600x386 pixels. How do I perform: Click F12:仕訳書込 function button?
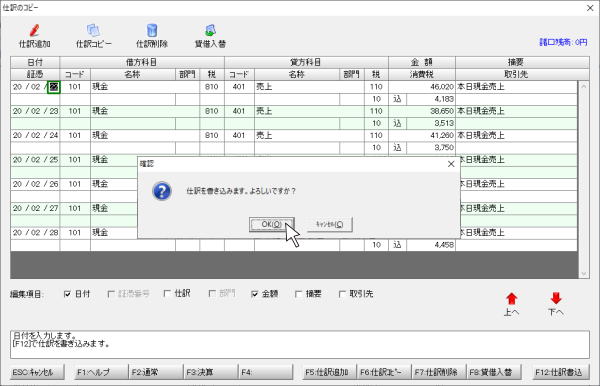[x=560, y=372]
